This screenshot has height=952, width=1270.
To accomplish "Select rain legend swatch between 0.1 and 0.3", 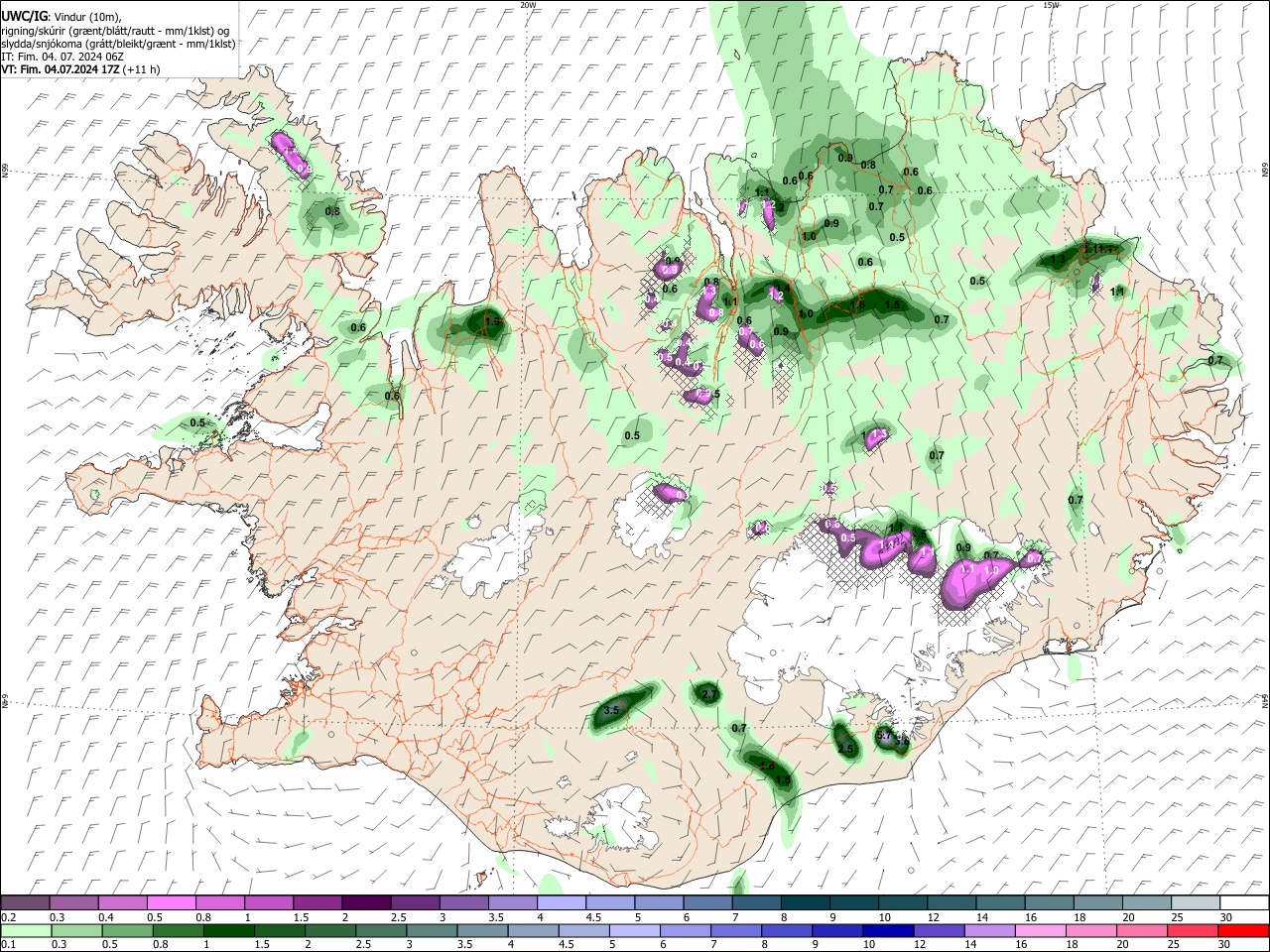I will [x=25, y=930].
